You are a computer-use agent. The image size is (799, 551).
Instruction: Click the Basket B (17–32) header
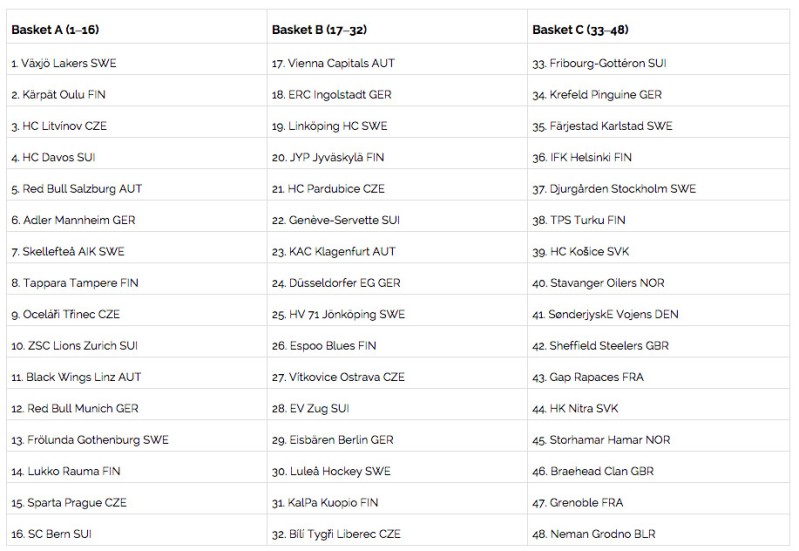coord(323,29)
